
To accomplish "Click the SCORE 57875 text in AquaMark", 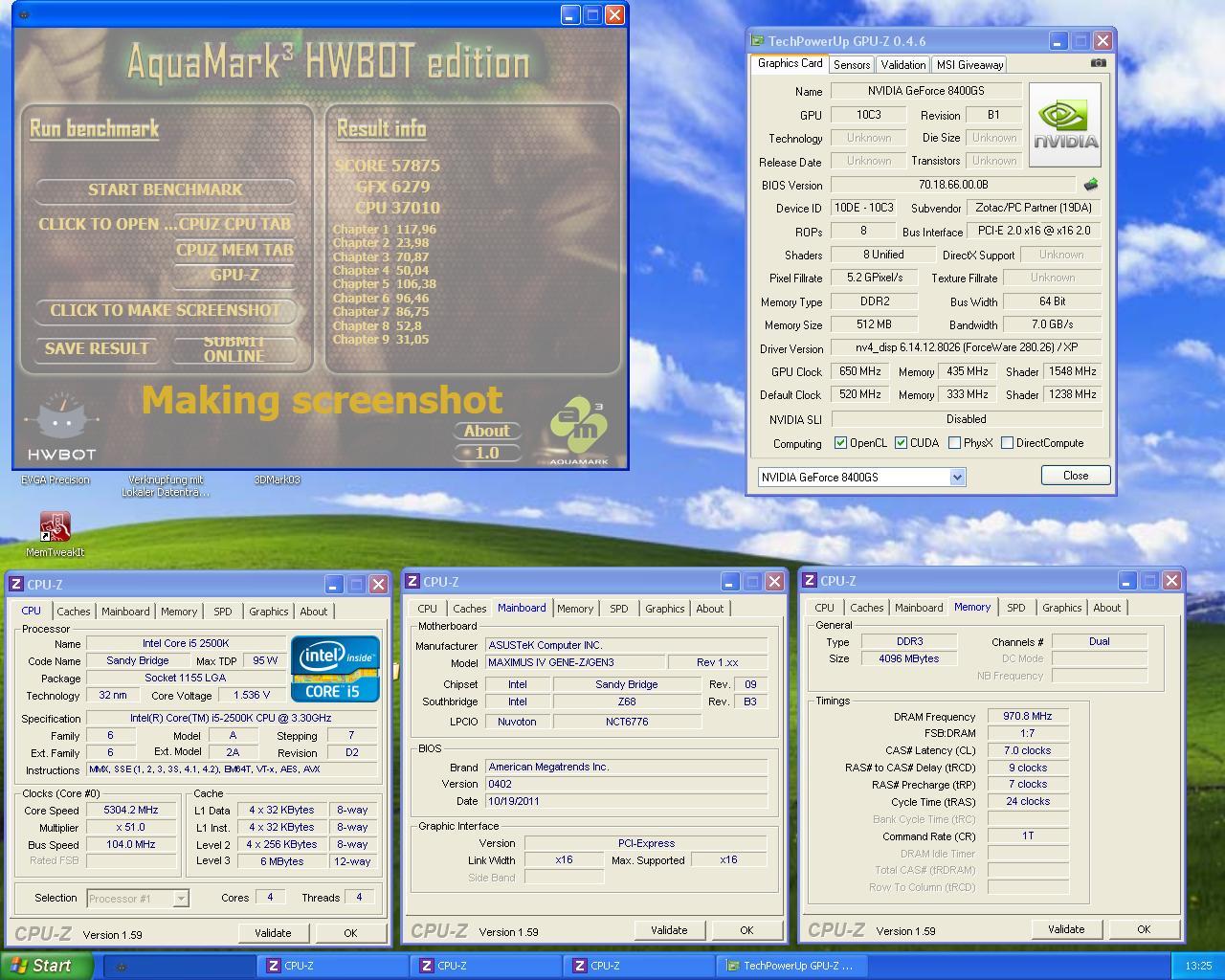I will [x=387, y=166].
